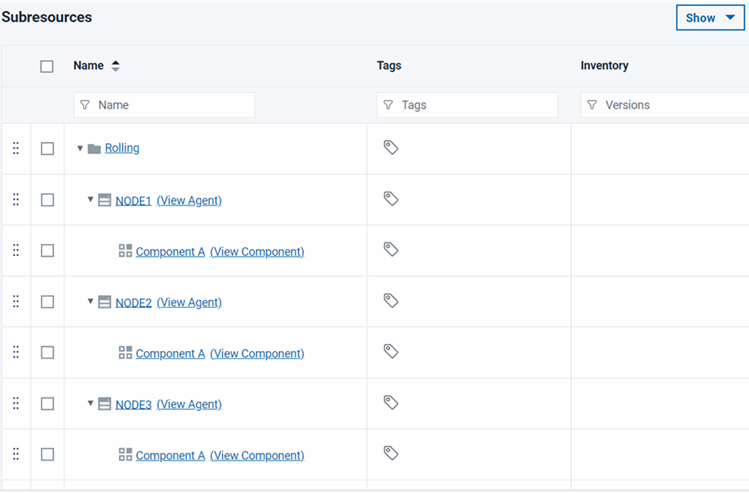The height and width of the screenshot is (493, 749).
Task: Click the tag icon in the NODE1 row
Action: click(391, 199)
